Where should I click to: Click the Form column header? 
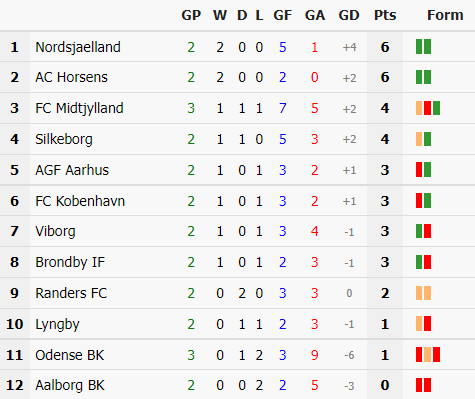(445, 15)
